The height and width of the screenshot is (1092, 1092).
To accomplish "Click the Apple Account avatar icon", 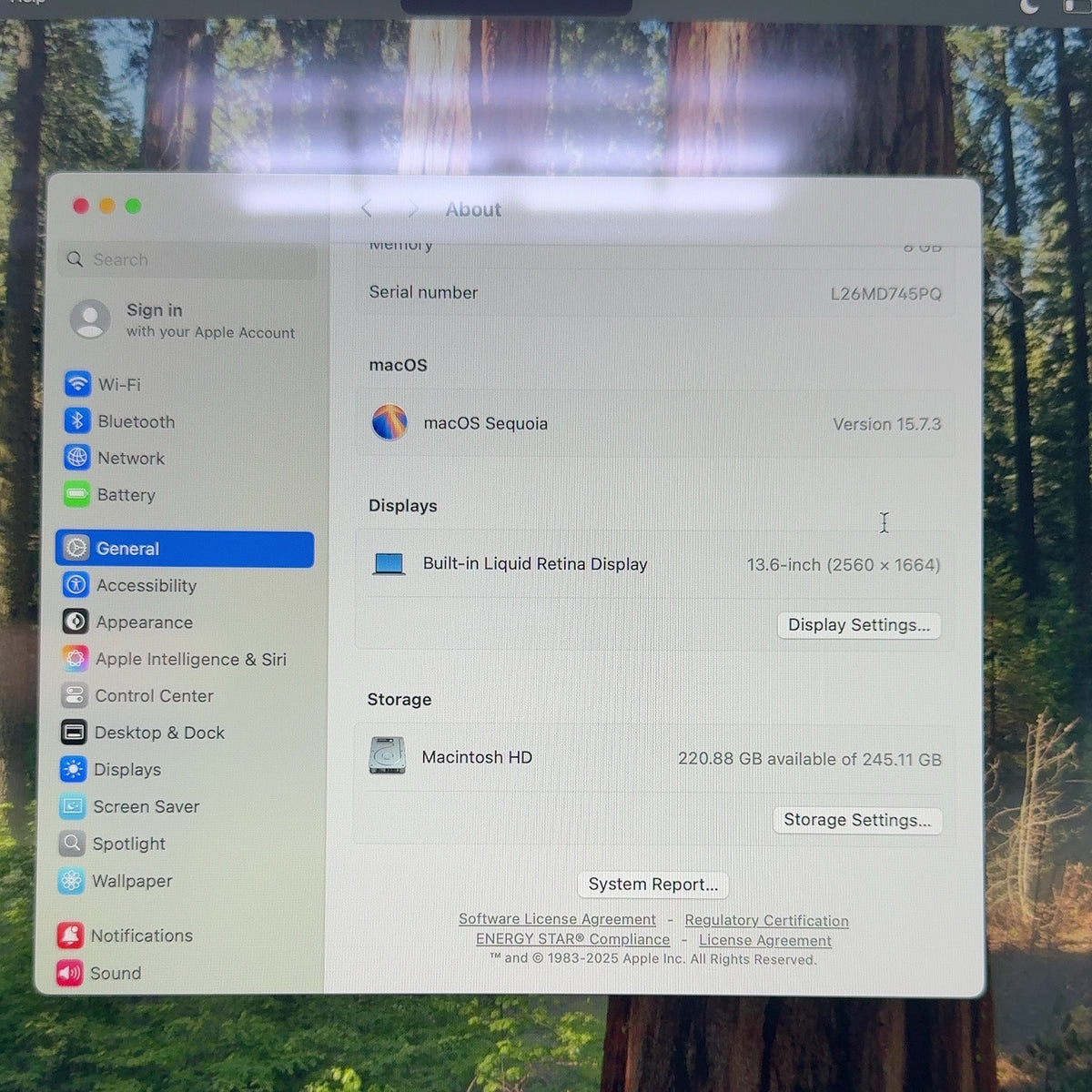I will tap(90, 319).
